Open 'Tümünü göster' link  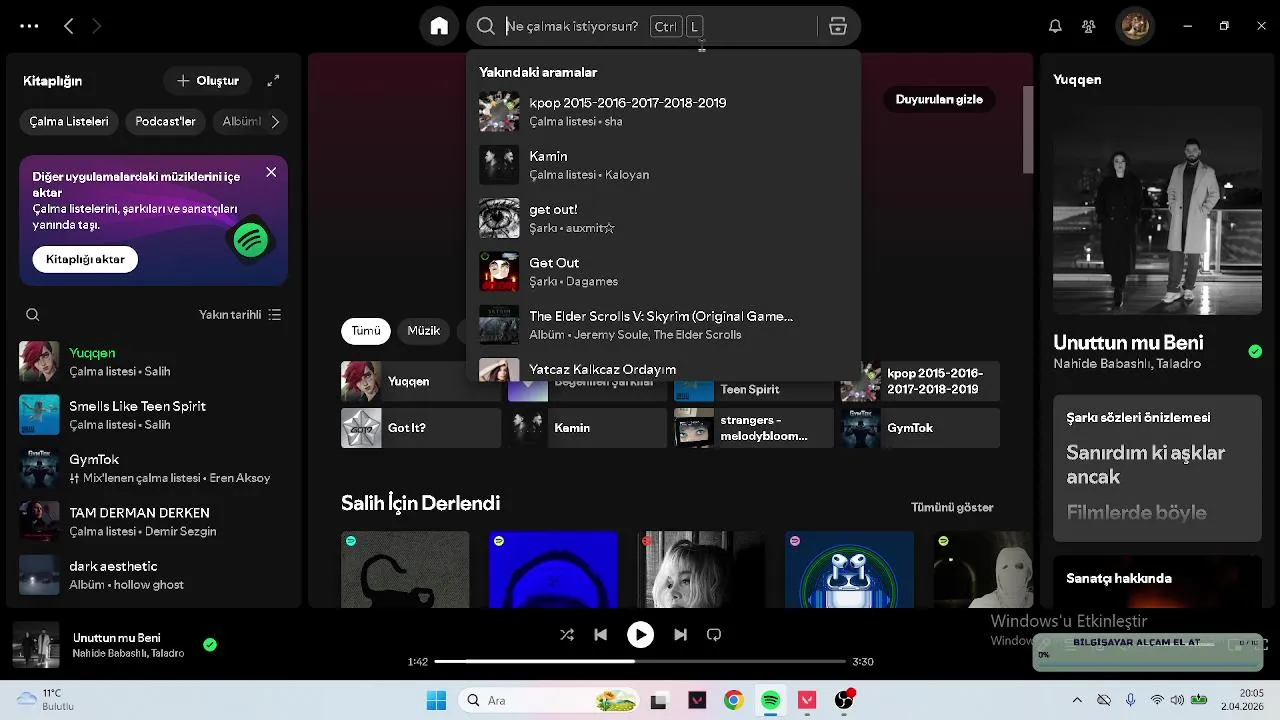click(952, 507)
